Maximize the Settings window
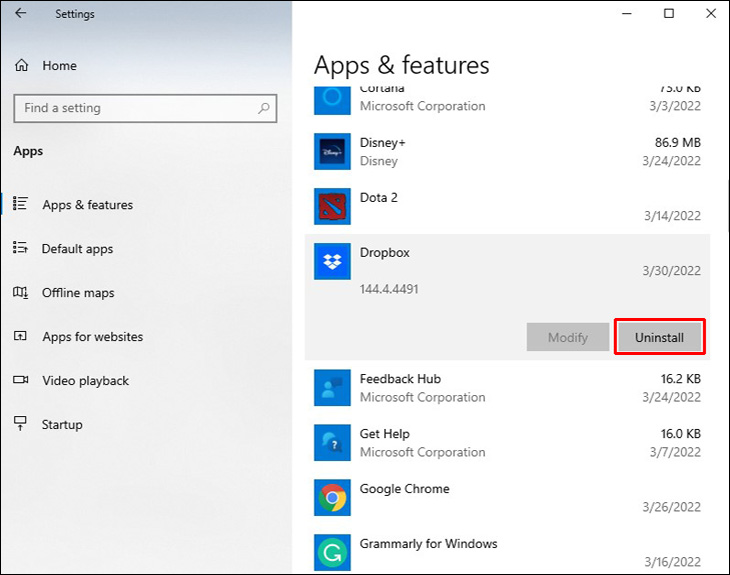The height and width of the screenshot is (575, 730). 669,14
